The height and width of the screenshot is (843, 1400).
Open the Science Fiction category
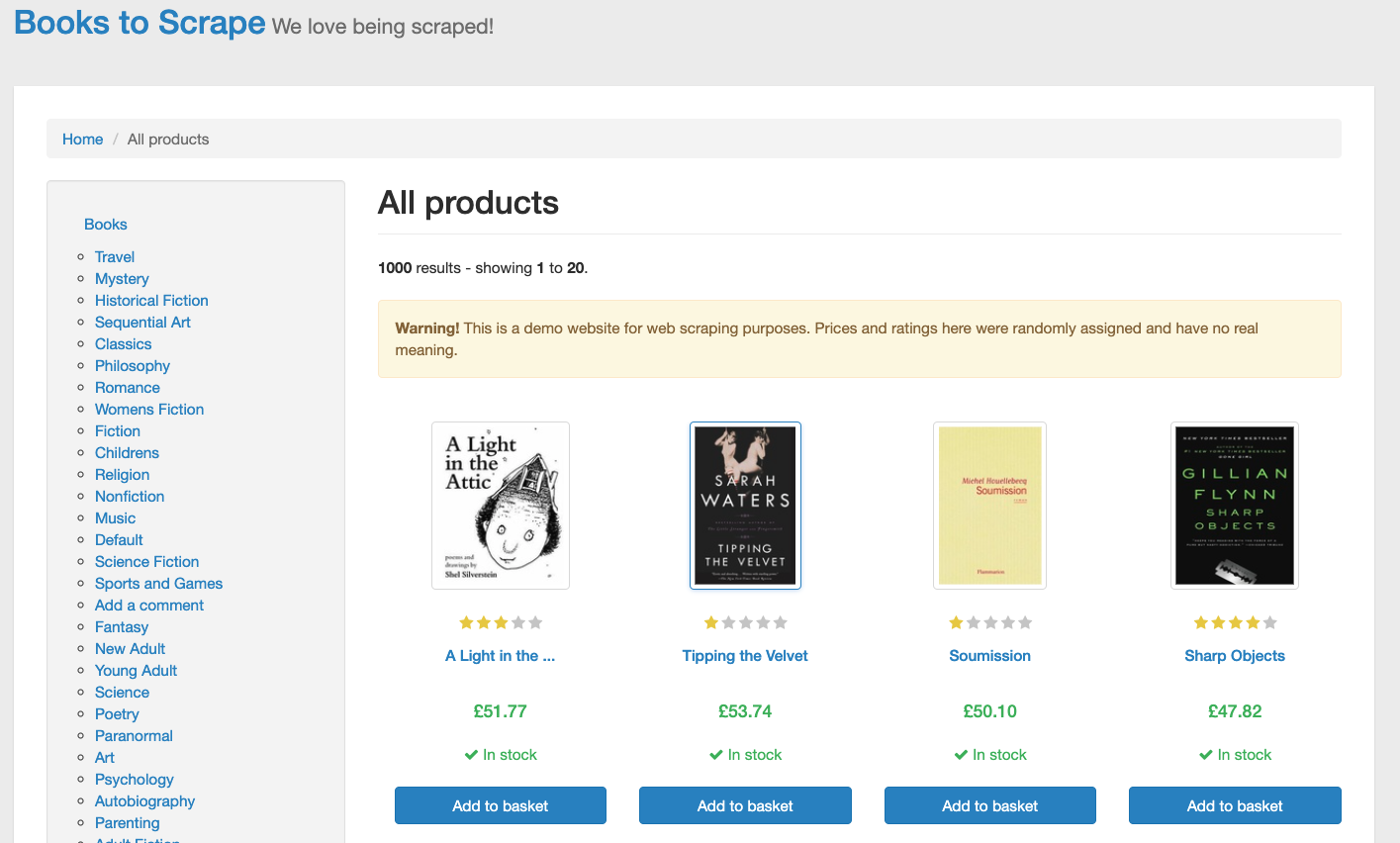click(146, 561)
